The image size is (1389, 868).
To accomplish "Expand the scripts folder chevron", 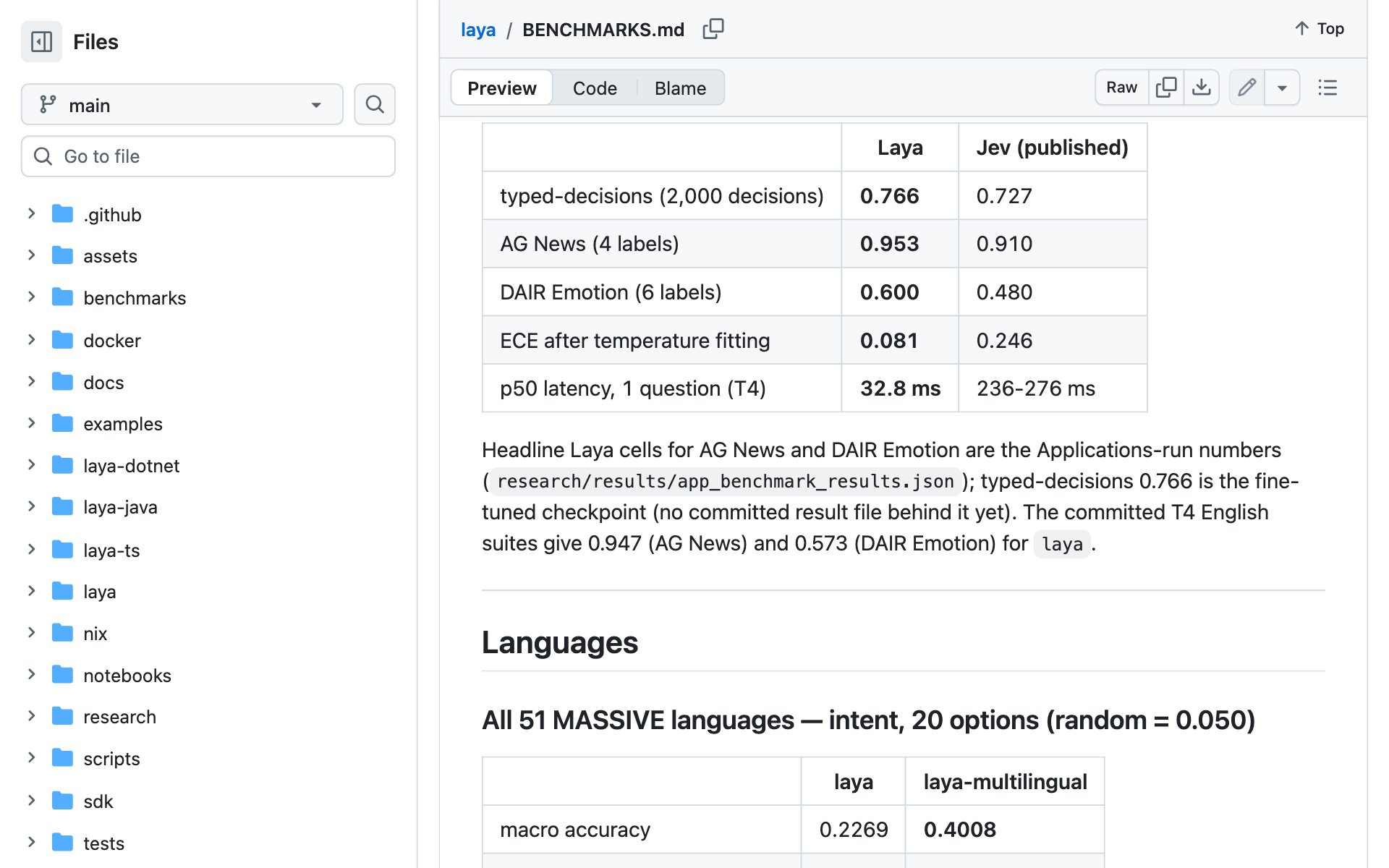I will (31, 758).
